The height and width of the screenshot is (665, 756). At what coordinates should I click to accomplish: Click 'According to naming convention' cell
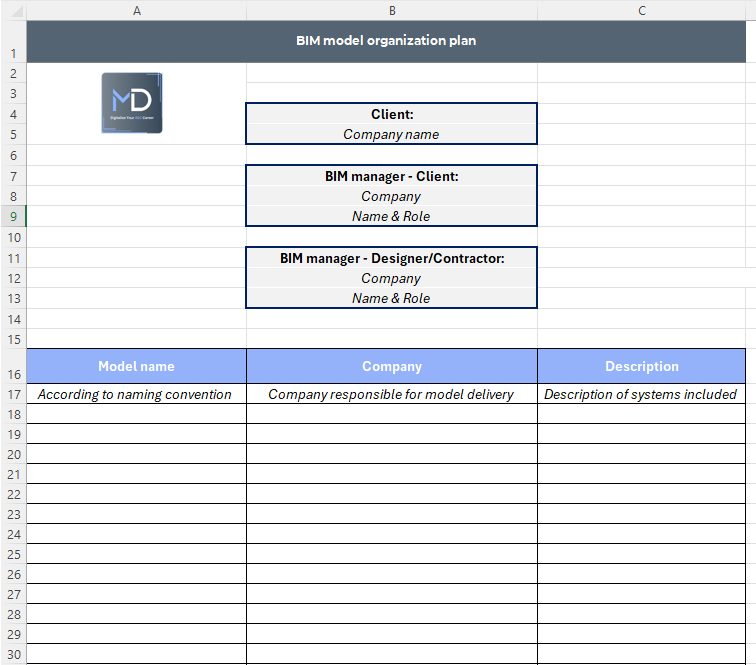[136, 394]
